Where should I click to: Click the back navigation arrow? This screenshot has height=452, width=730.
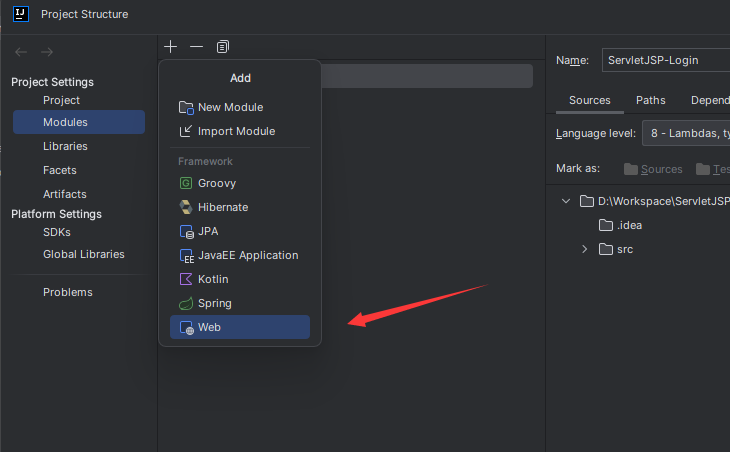[x=20, y=52]
